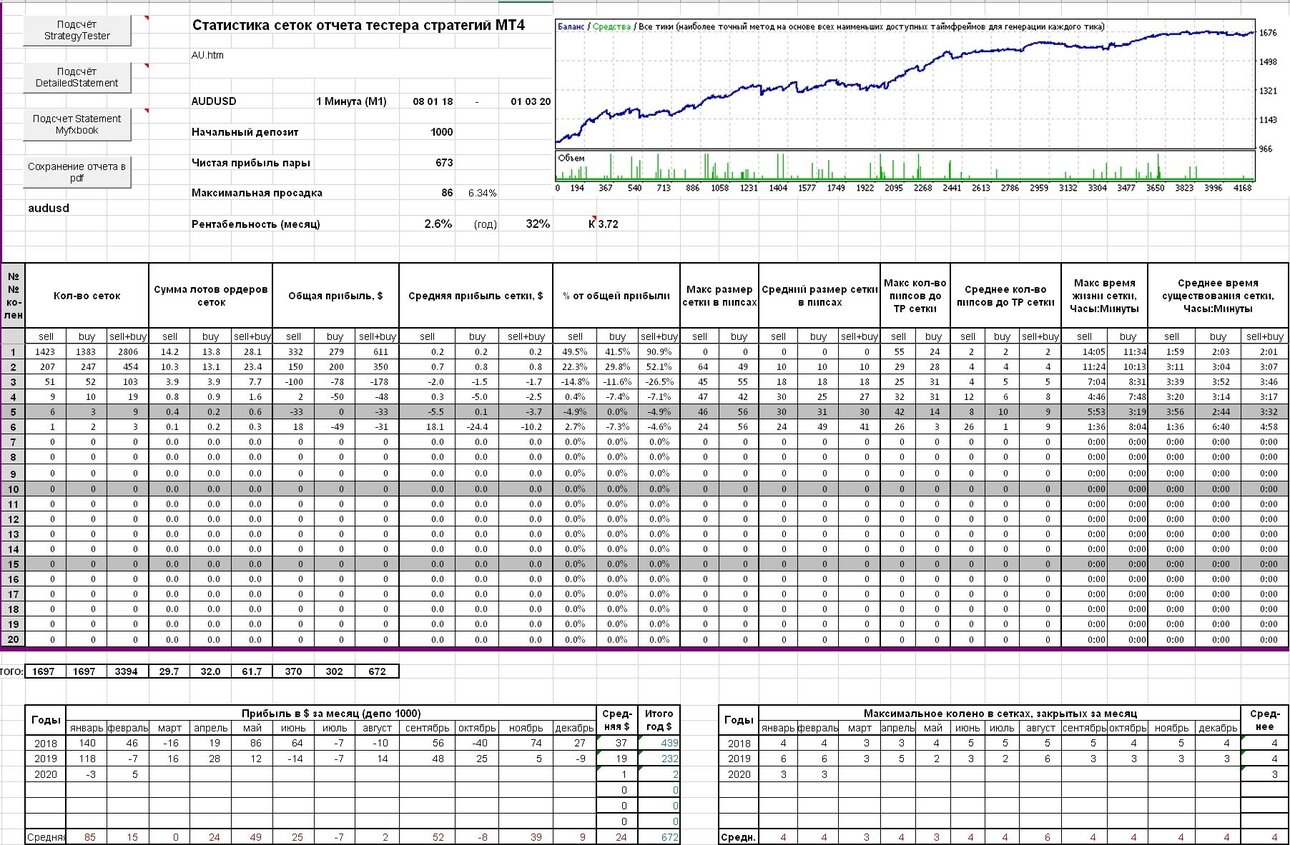1290x845 pixels.
Task: Select the Средняя прибыль сетки, $ header
Action: [474, 296]
